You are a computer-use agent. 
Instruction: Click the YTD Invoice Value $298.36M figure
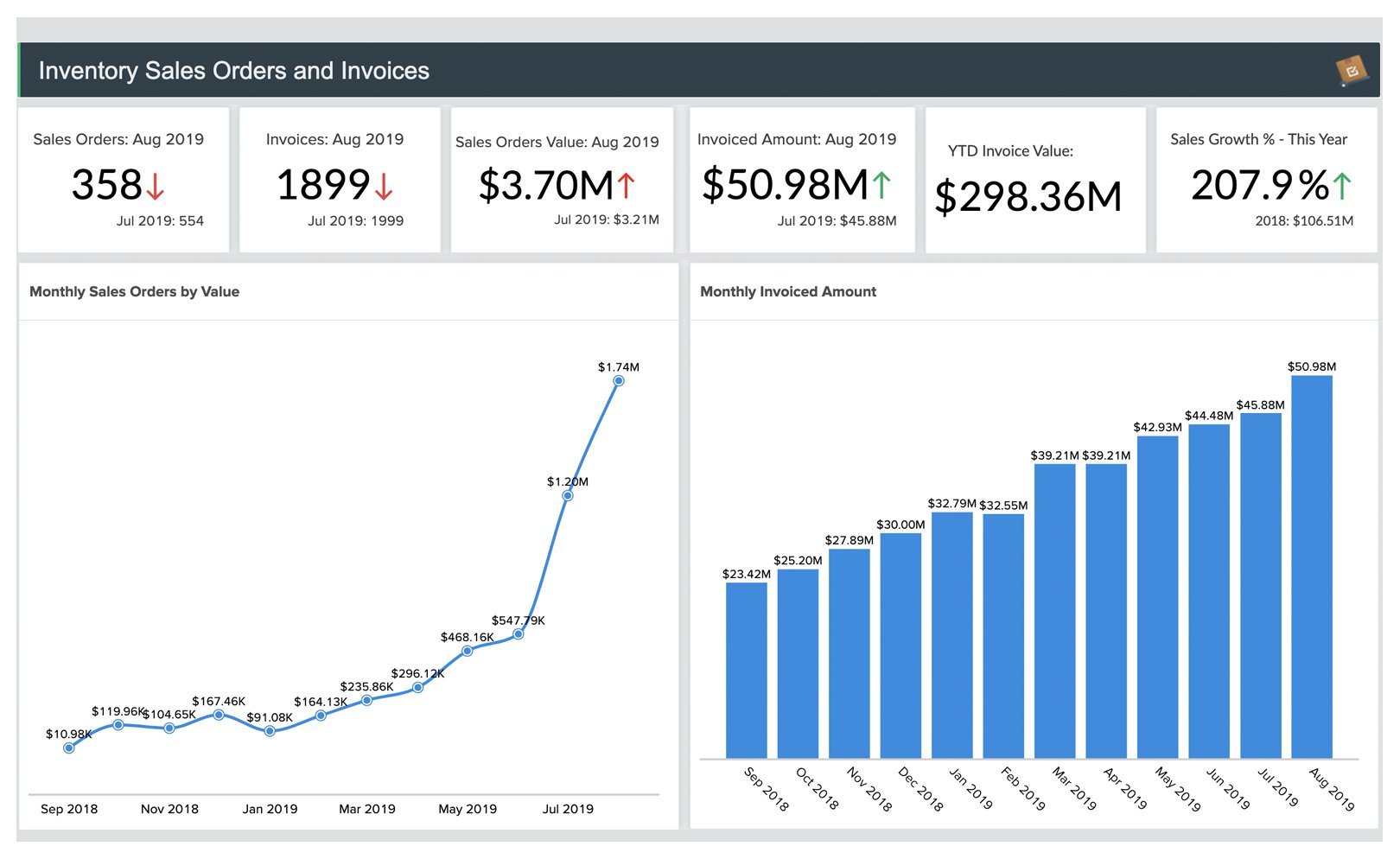click(1028, 197)
